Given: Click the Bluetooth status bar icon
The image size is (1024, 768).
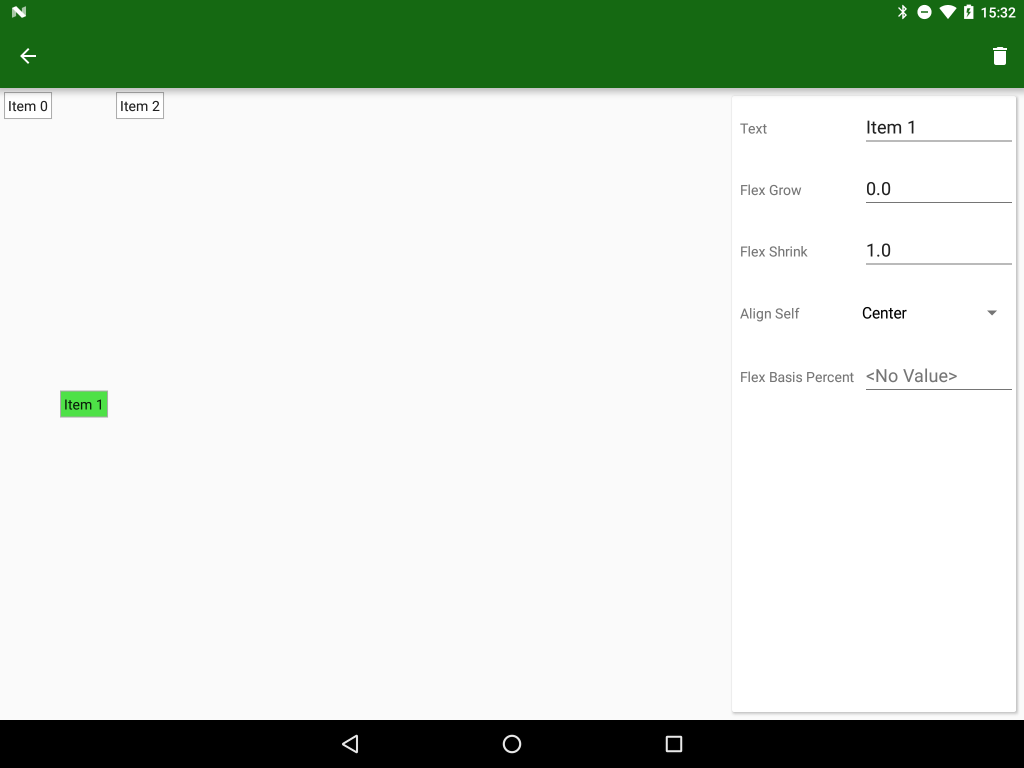Looking at the screenshot, I should (903, 12).
